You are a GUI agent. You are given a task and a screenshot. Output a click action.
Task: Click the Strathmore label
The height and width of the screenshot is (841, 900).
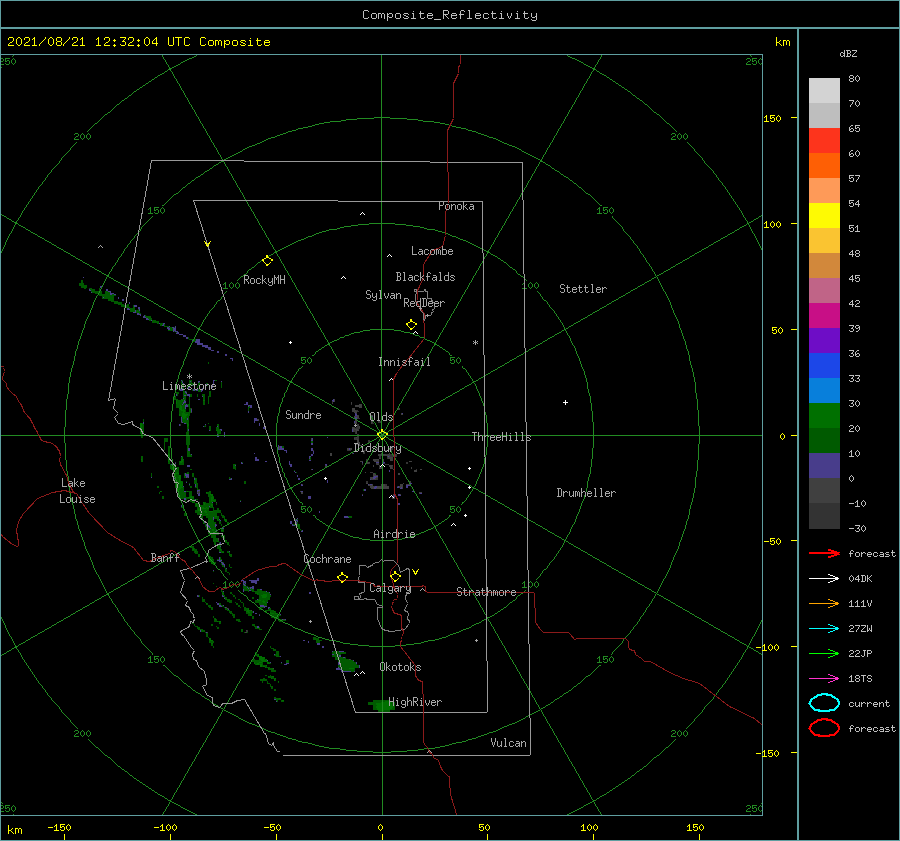[486, 592]
